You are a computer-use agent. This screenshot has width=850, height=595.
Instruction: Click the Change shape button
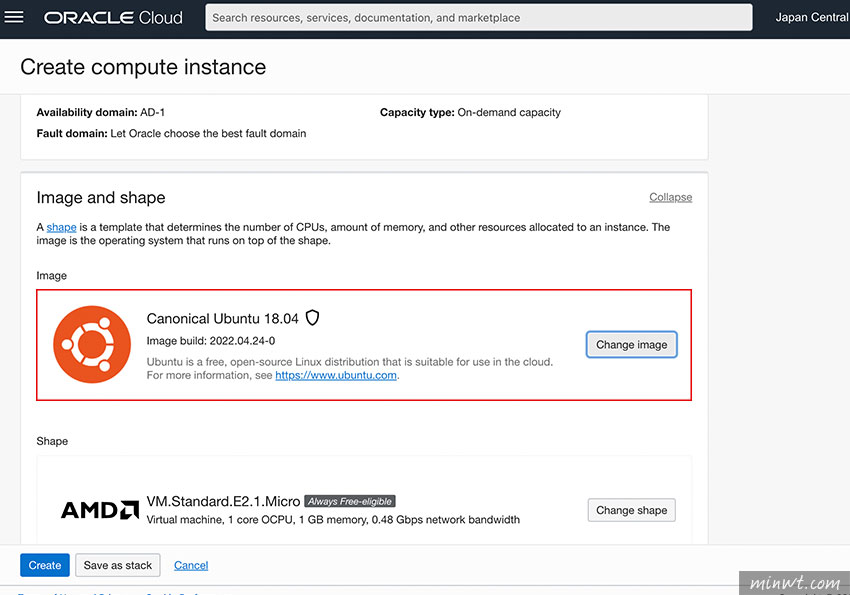click(x=632, y=510)
